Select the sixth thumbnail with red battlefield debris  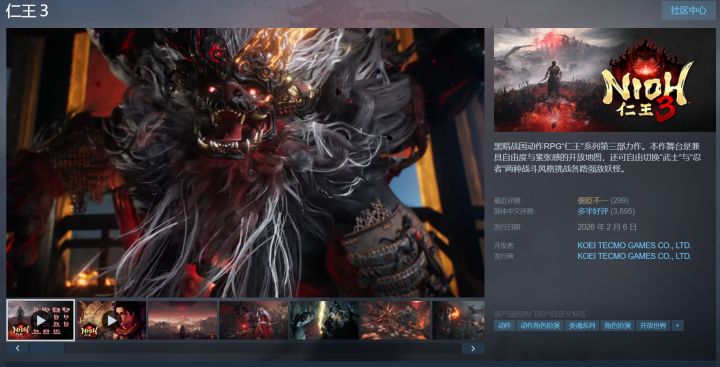(x=396, y=320)
